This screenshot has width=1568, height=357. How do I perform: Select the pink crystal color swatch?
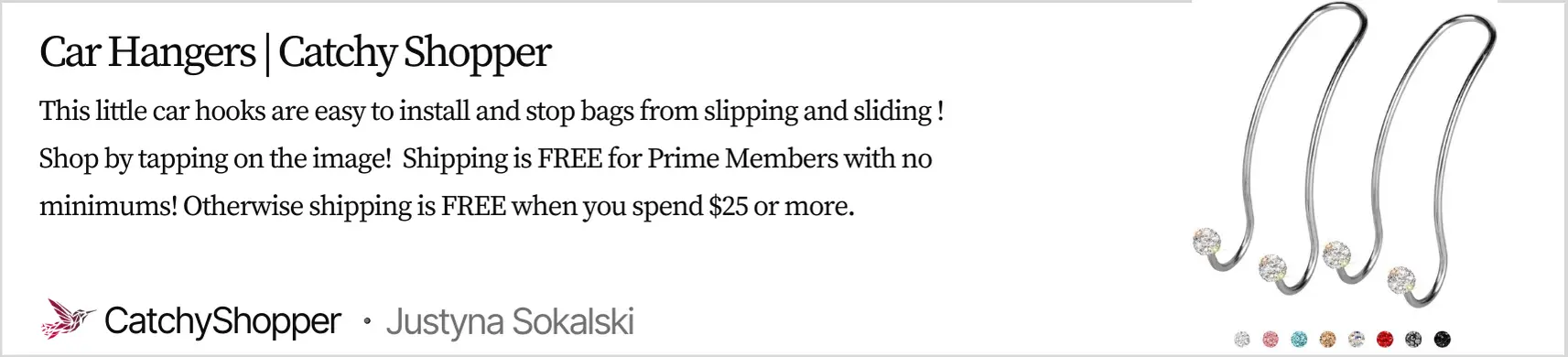pos(1271,339)
